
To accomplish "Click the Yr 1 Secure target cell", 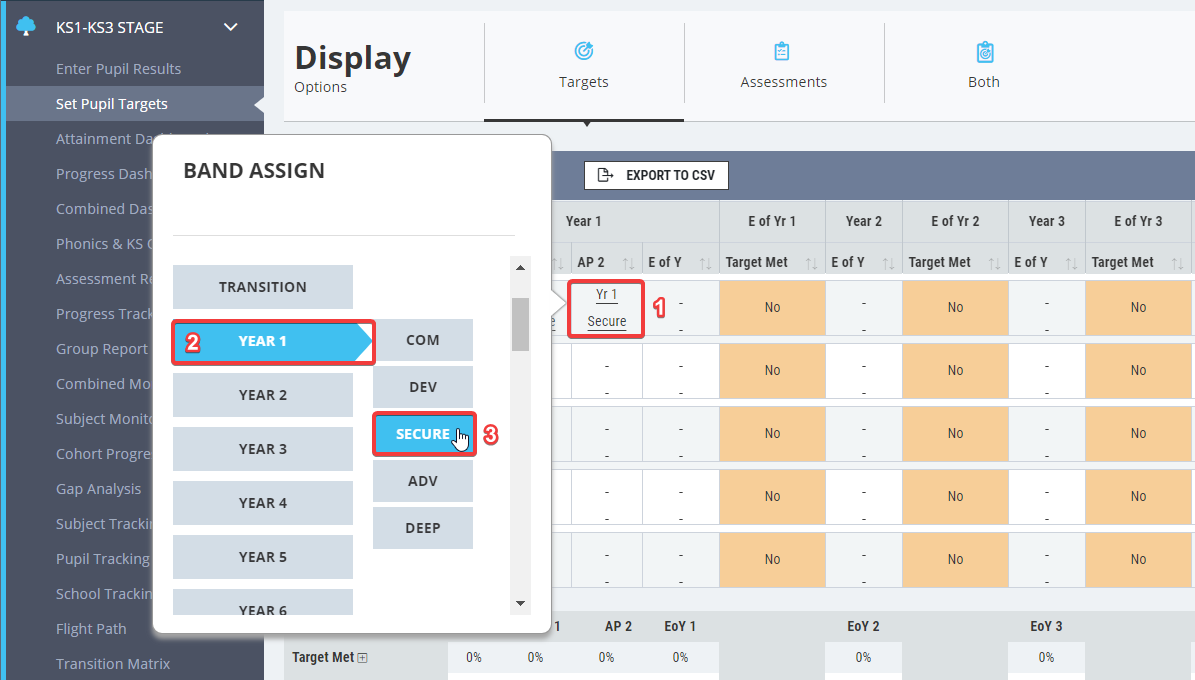I will [607, 308].
